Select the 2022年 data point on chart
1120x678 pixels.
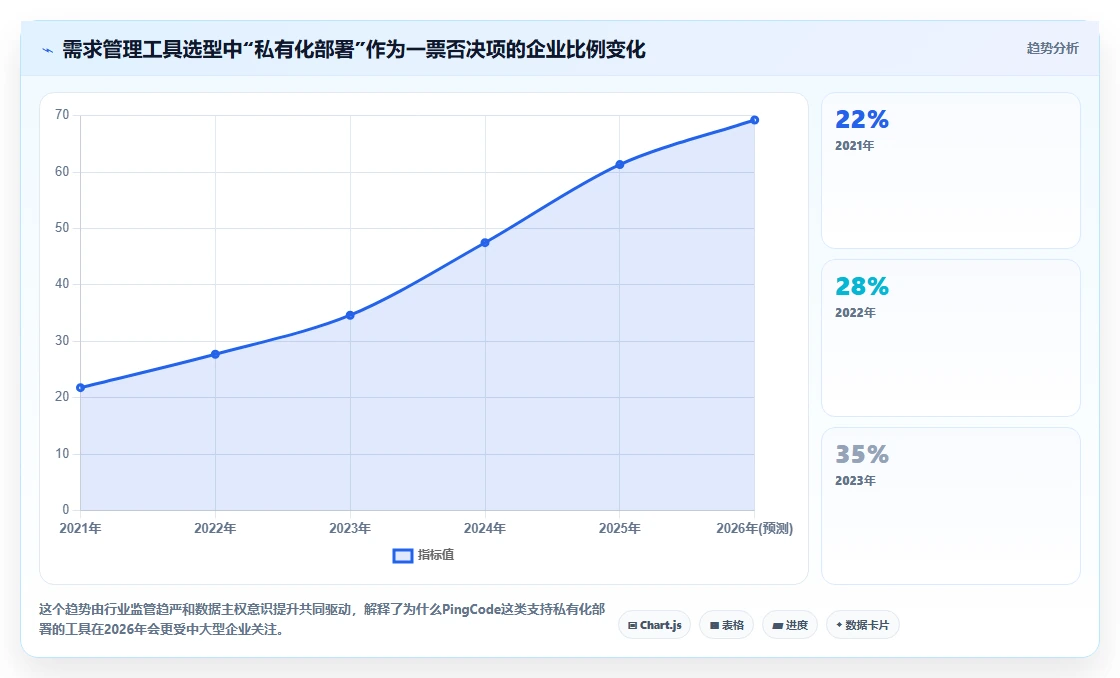(215, 354)
